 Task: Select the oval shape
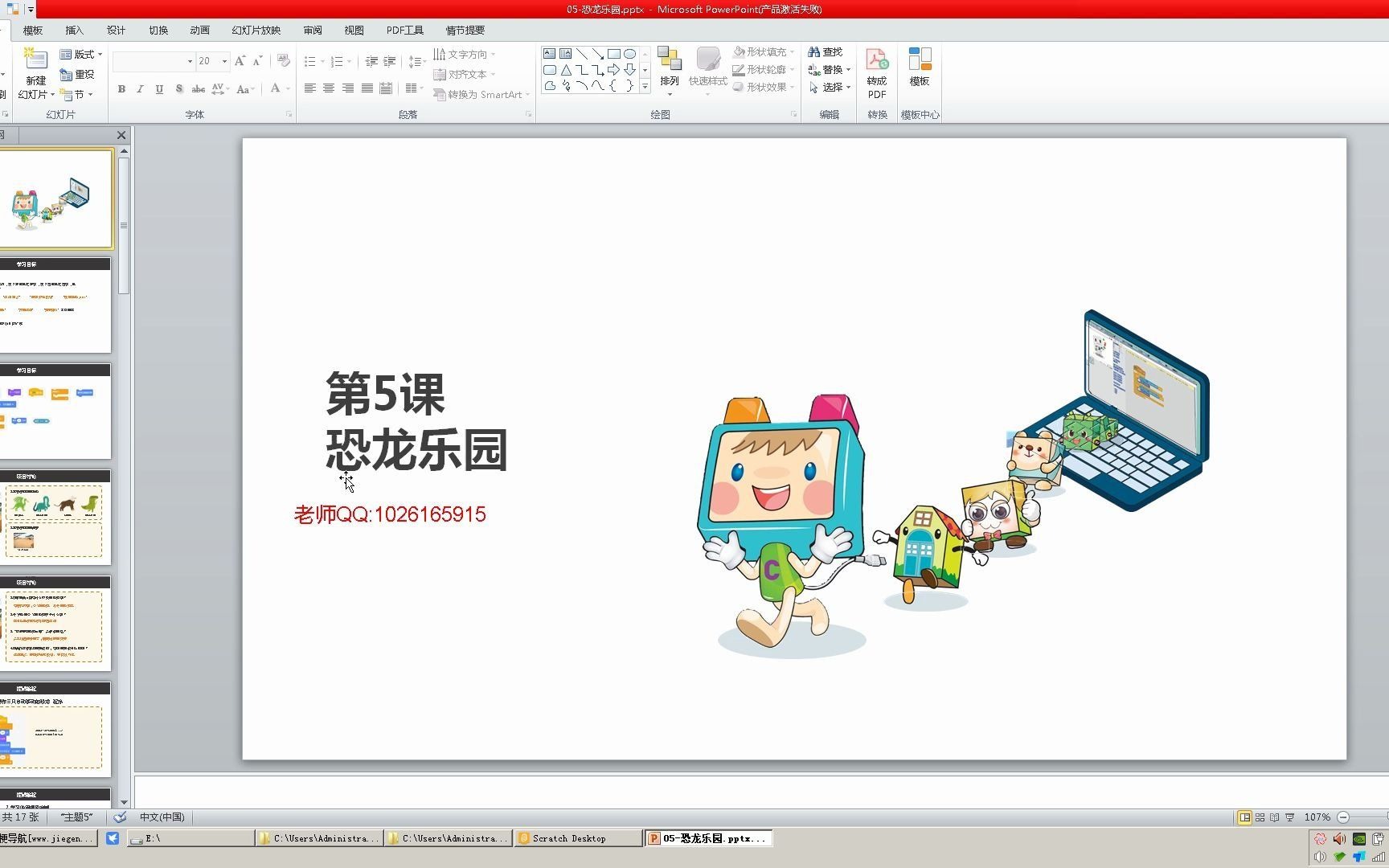click(629, 54)
